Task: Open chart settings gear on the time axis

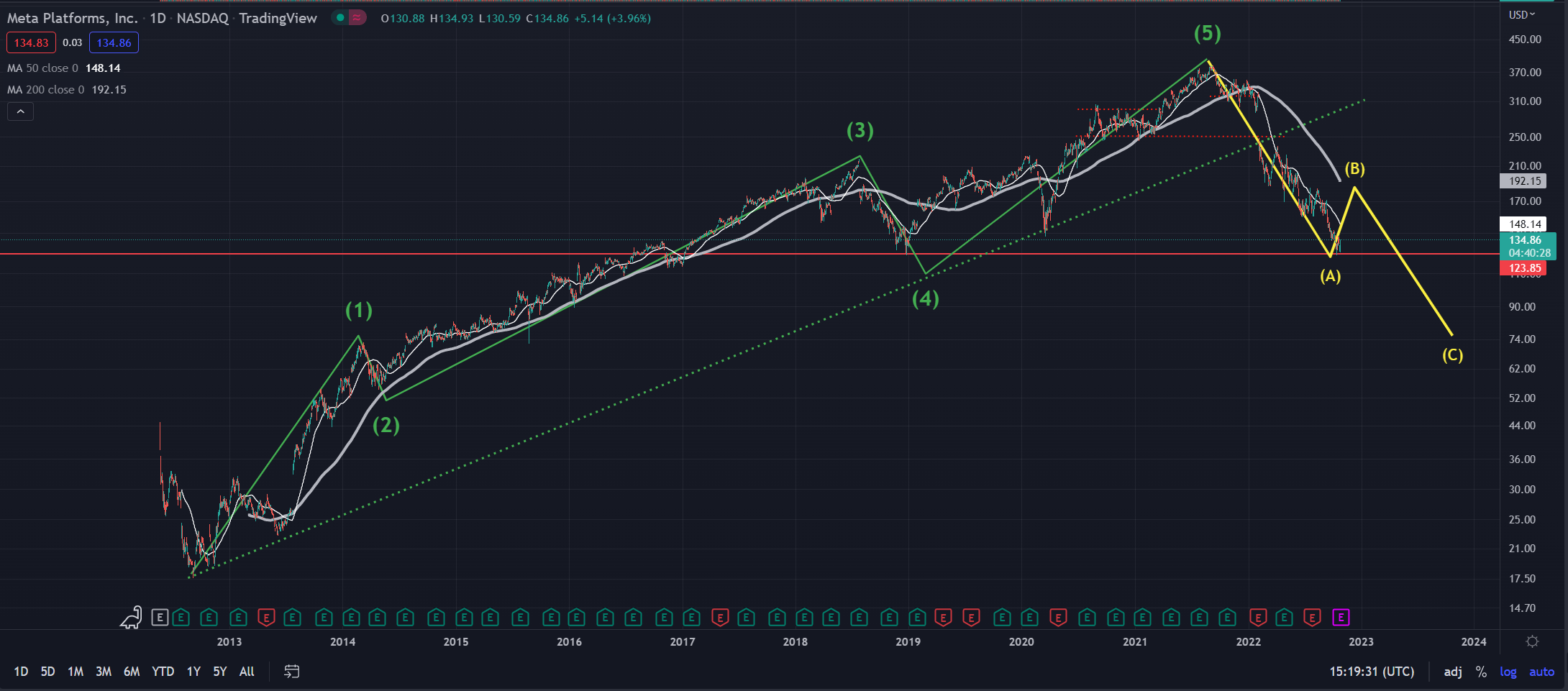Action: coord(1533,641)
